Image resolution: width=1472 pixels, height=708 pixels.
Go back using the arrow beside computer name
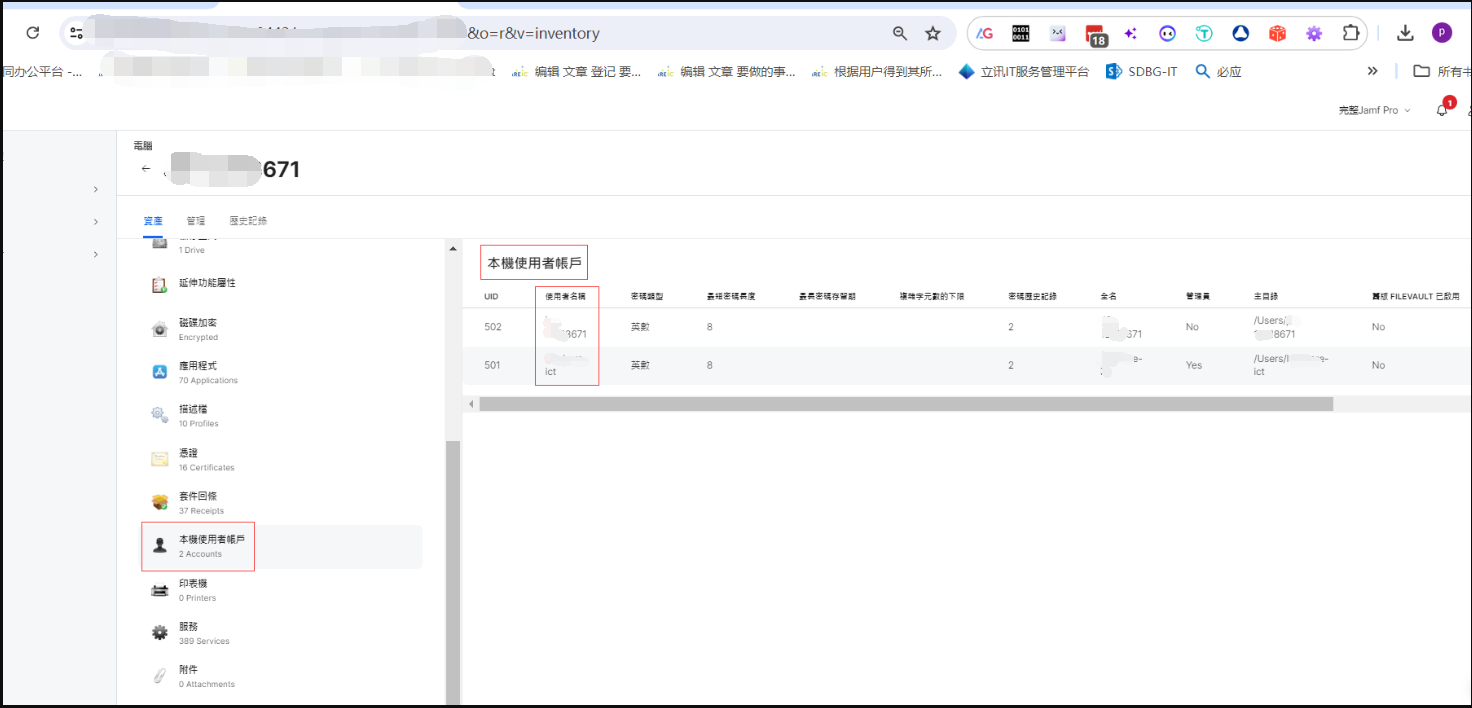coord(146,169)
